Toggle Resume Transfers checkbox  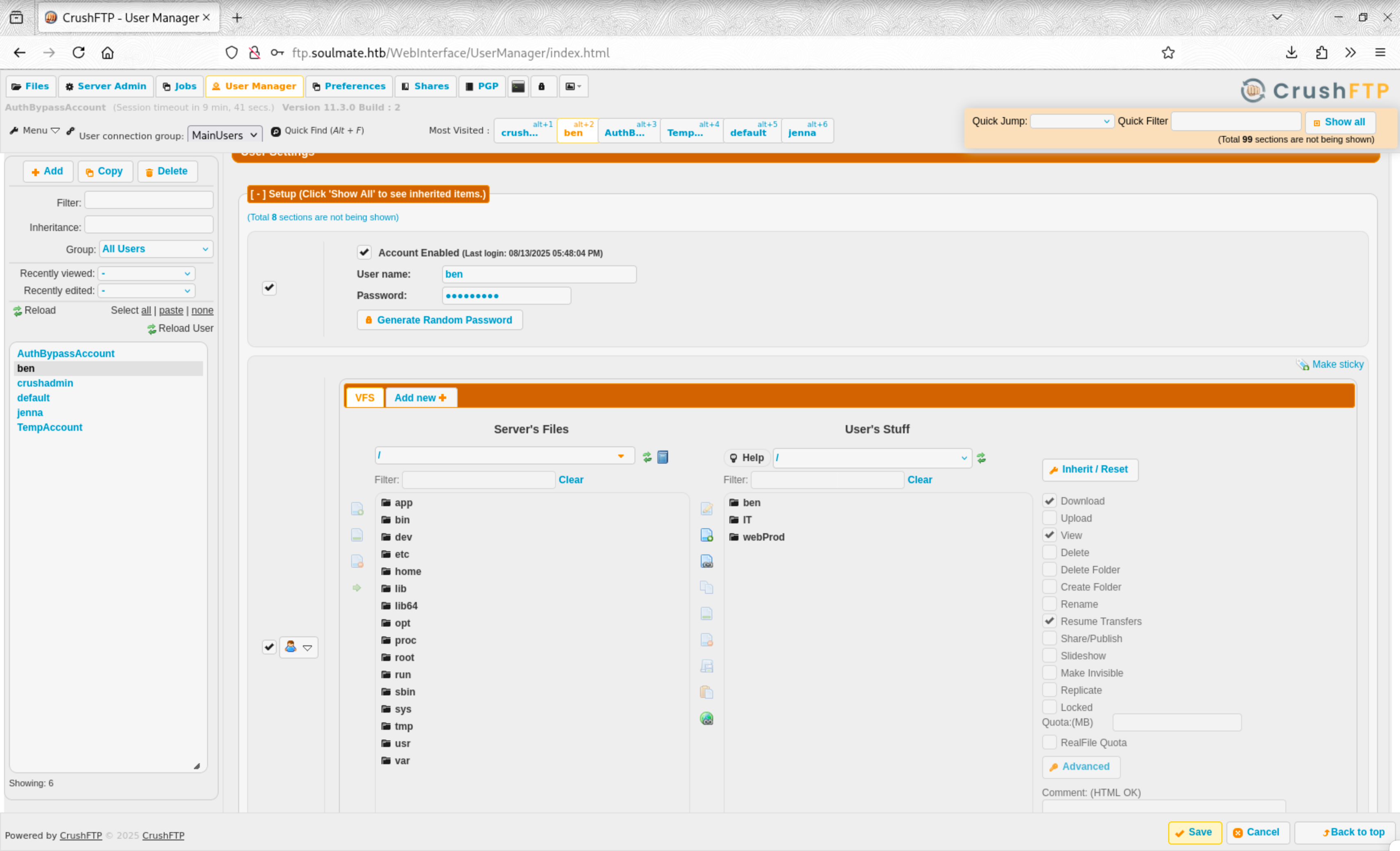pyautogui.click(x=1050, y=621)
